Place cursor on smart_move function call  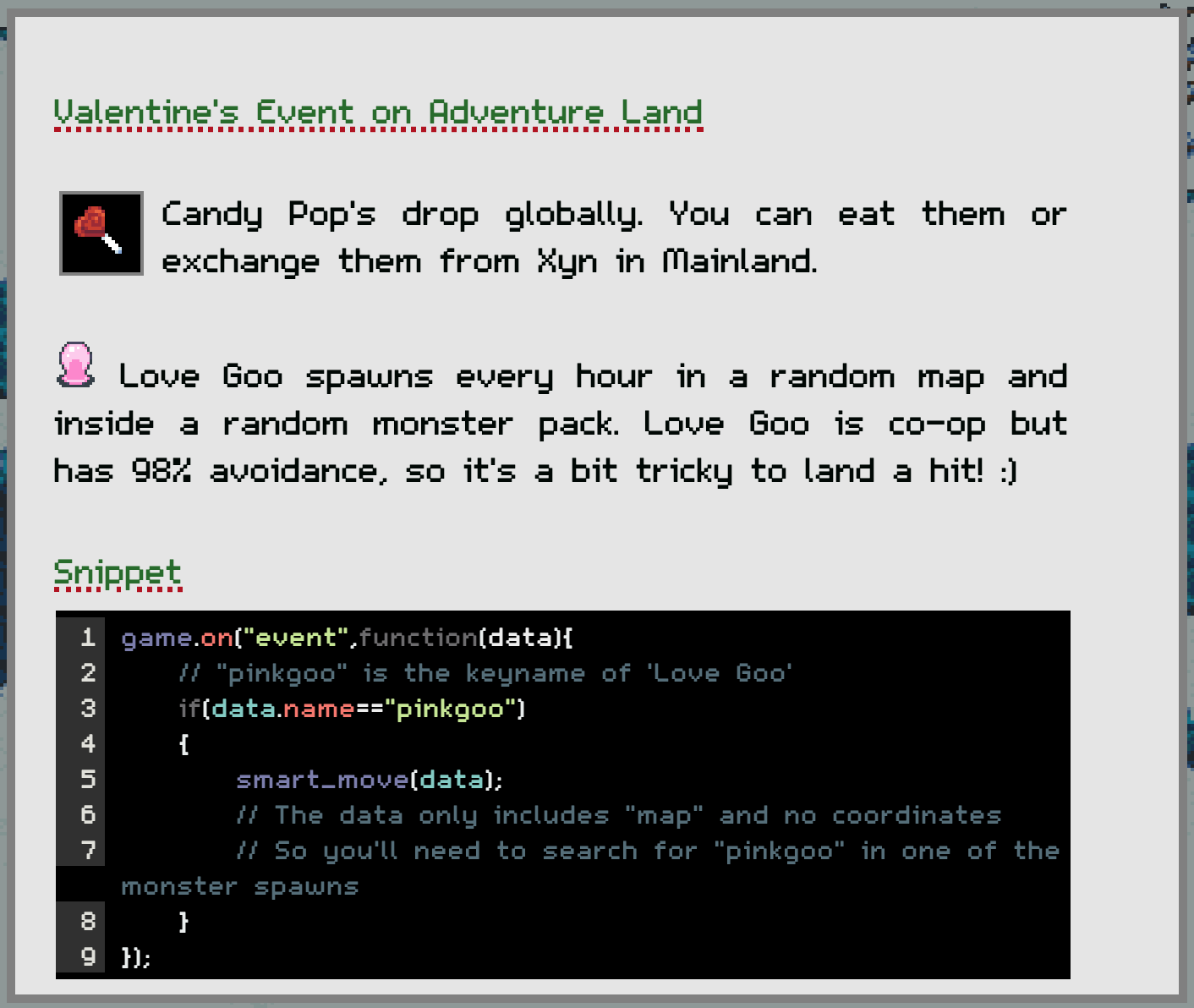[x=321, y=780]
